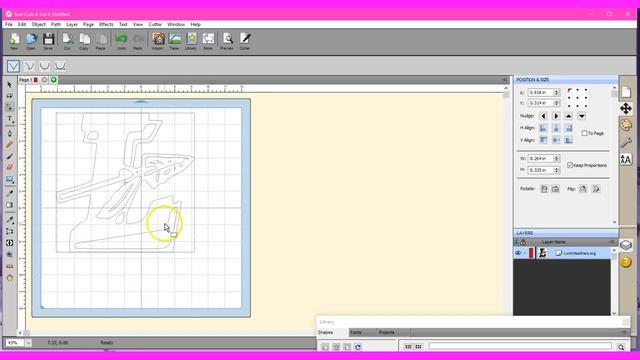The image size is (640, 360).
Task: Open the Object menu
Action: (x=39, y=24)
